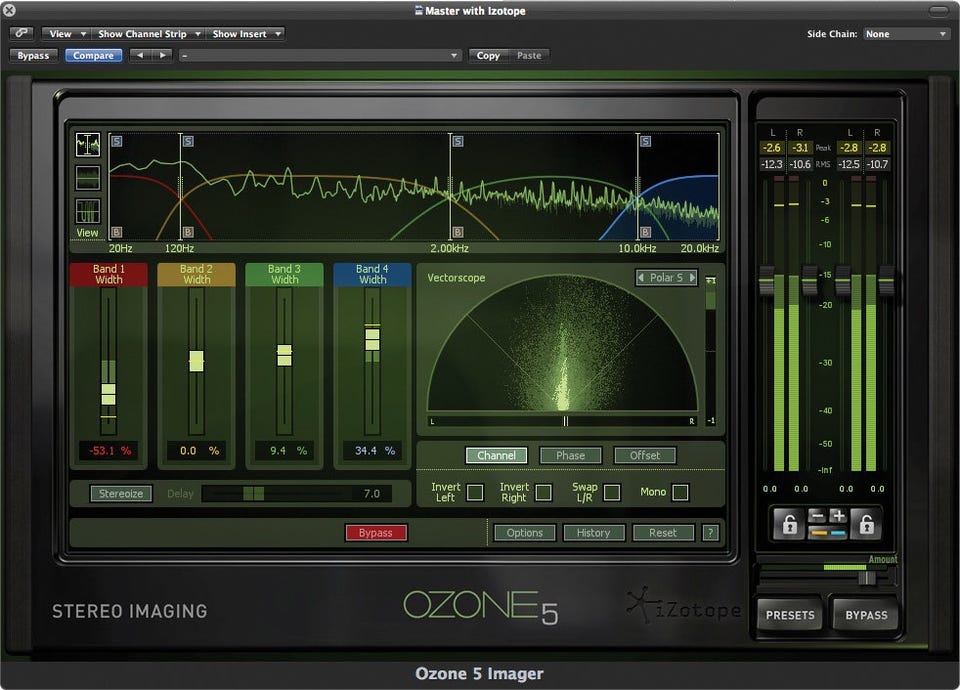Open the Polar S vectorscope mode selector
960x690 pixels.
666,278
